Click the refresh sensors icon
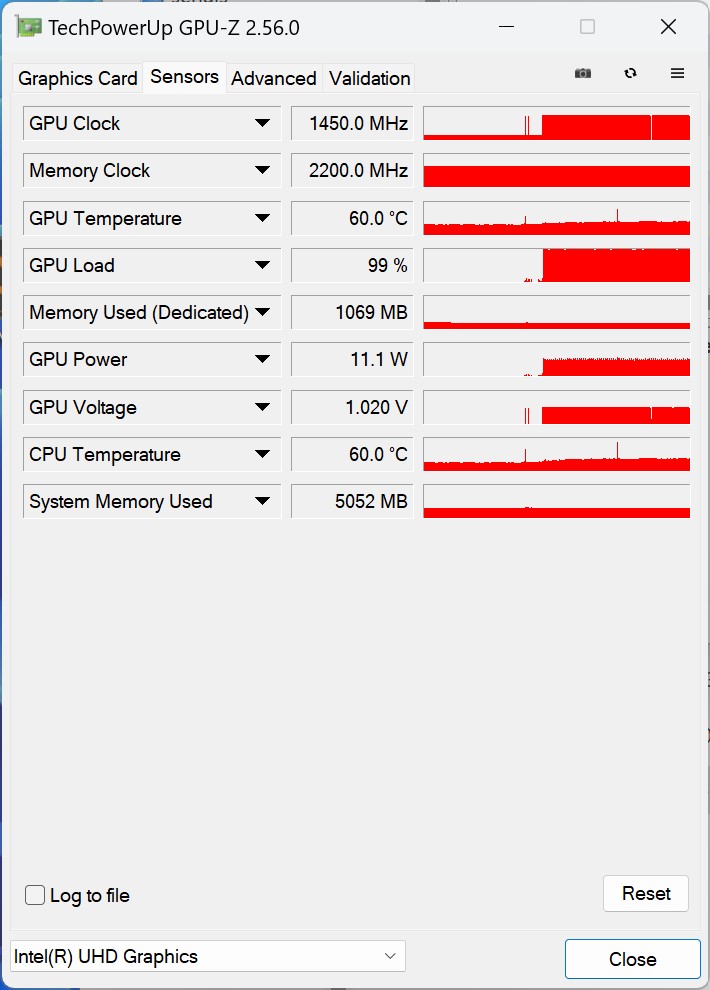Screen dimensions: 710x990 point(630,74)
